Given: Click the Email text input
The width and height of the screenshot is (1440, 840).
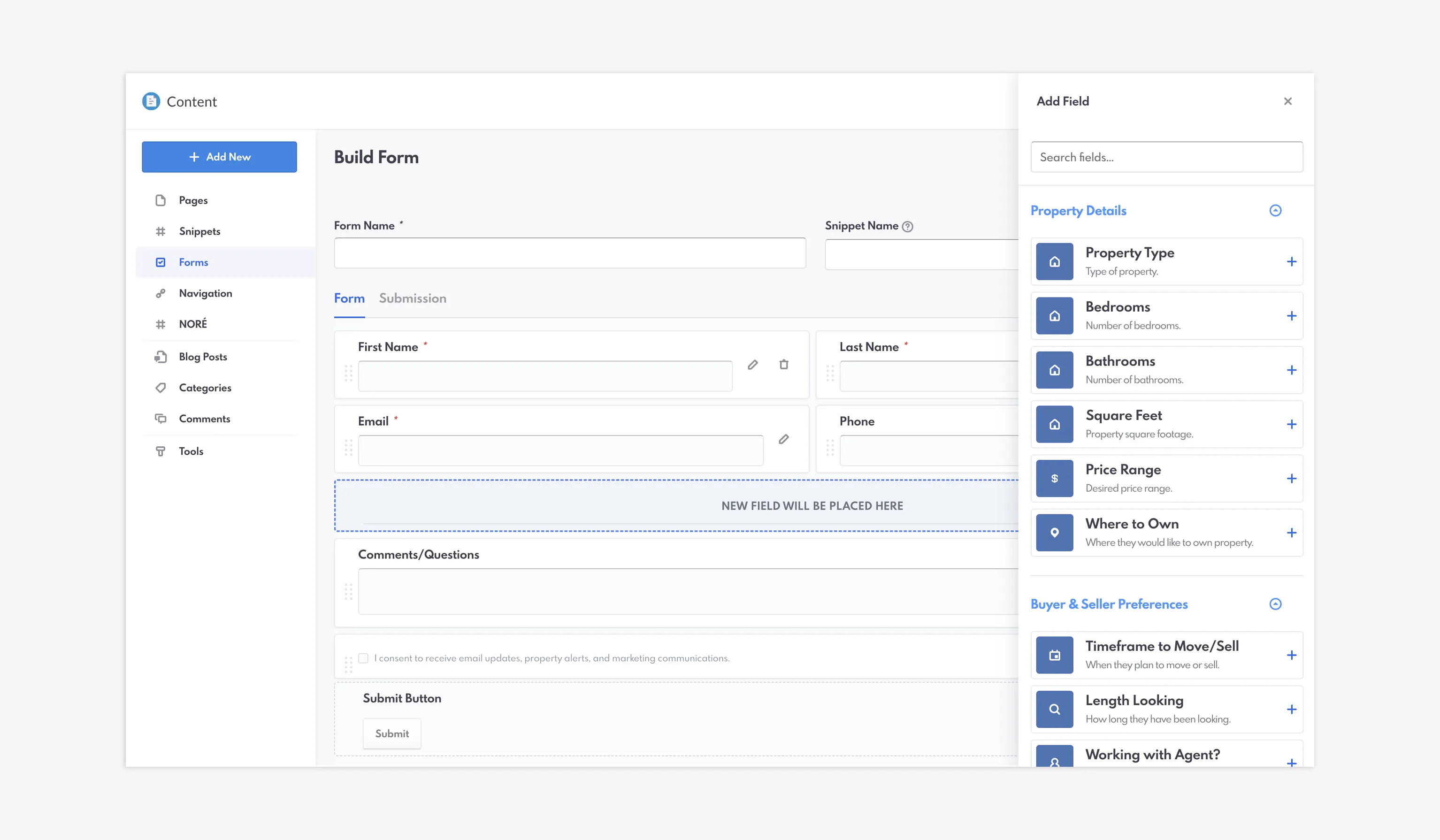Looking at the screenshot, I should (560, 451).
